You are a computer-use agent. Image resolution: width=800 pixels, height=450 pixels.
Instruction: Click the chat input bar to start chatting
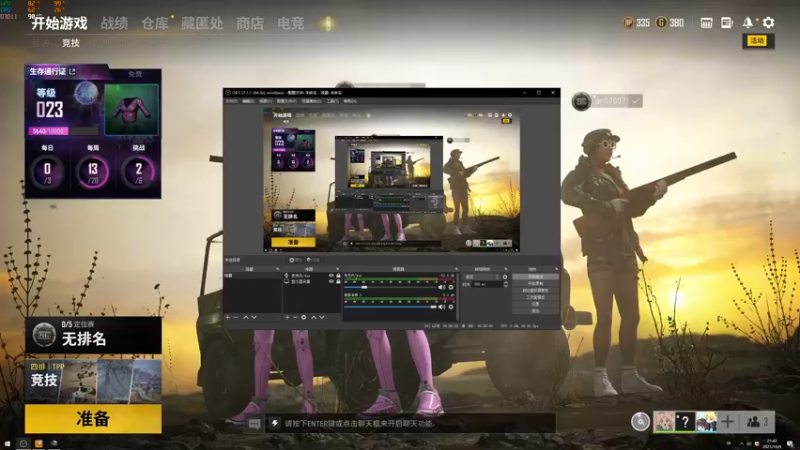(x=408, y=423)
